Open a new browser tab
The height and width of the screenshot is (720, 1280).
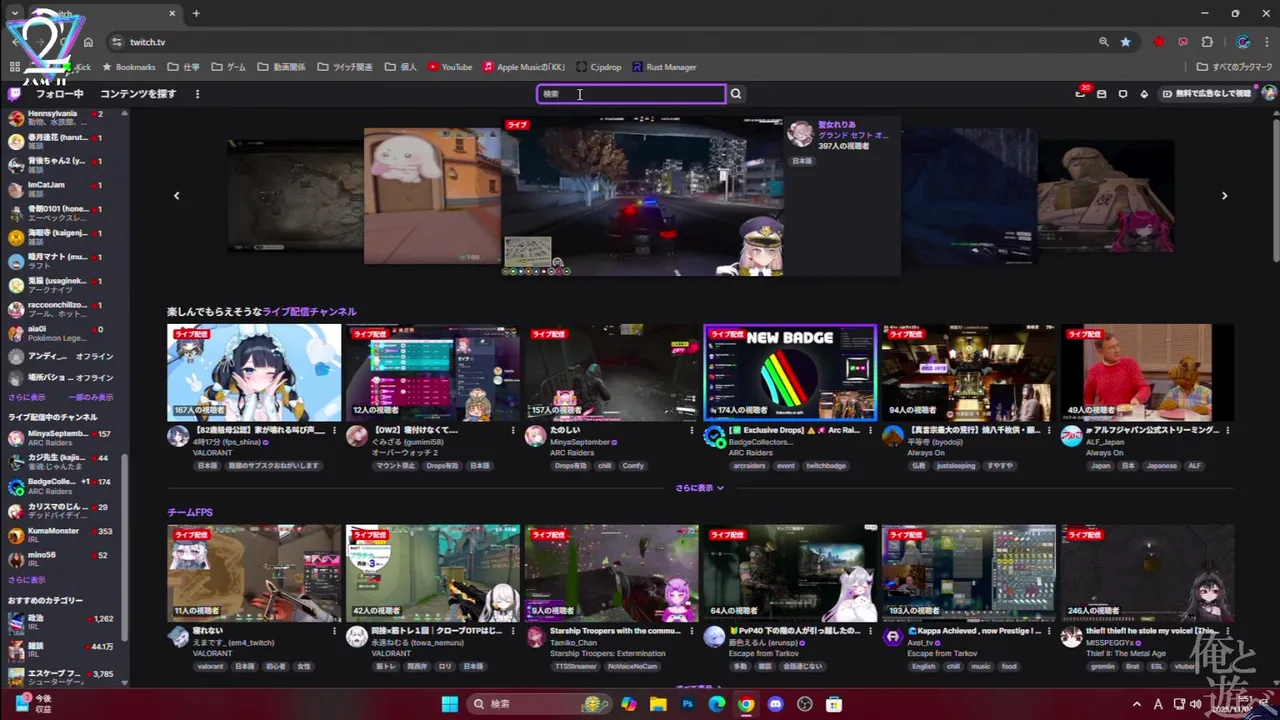(x=196, y=13)
